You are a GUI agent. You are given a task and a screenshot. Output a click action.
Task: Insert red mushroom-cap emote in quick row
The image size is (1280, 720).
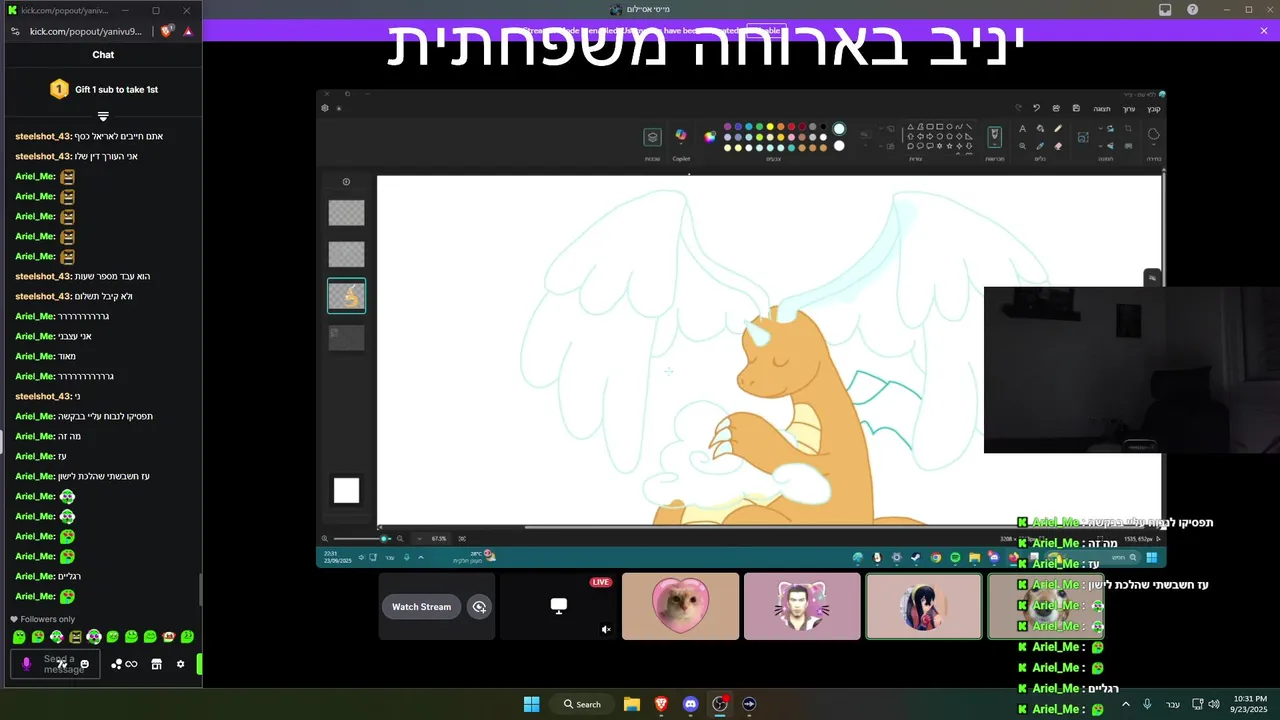pyautogui.click(x=168, y=637)
